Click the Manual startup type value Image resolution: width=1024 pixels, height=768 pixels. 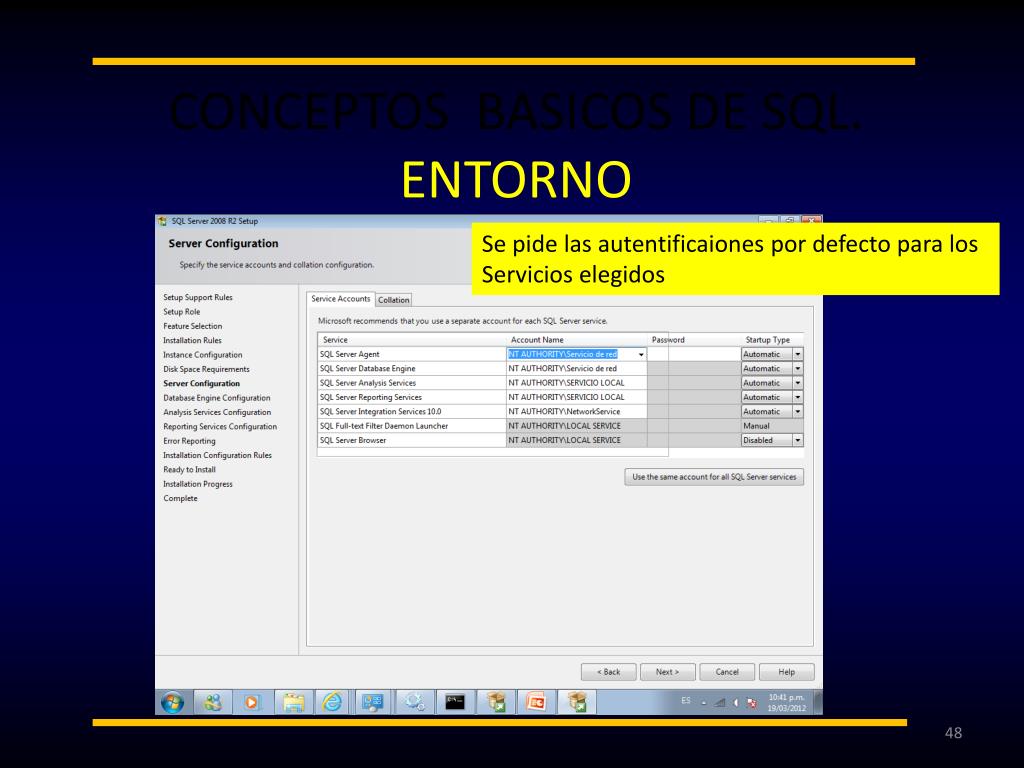pyautogui.click(x=756, y=426)
